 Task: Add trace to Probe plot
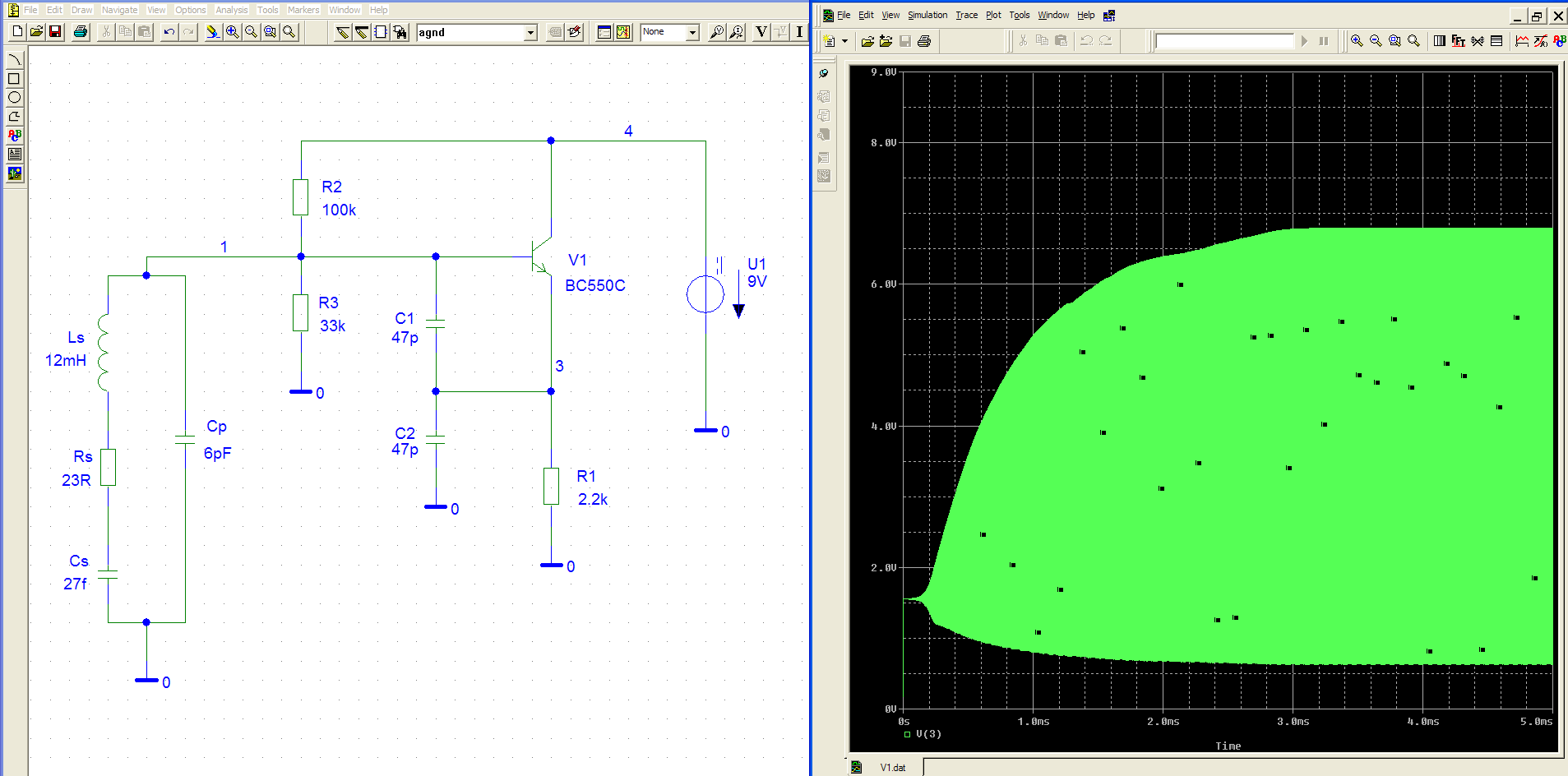click(x=1522, y=41)
